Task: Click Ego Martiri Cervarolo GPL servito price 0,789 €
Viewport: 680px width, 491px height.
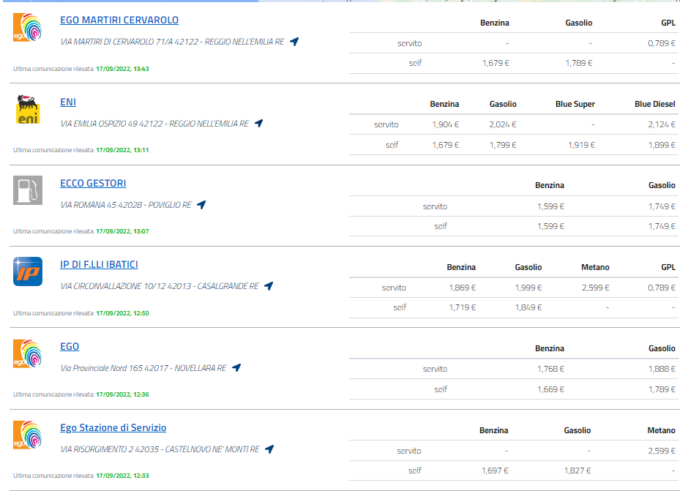Action: (661, 43)
